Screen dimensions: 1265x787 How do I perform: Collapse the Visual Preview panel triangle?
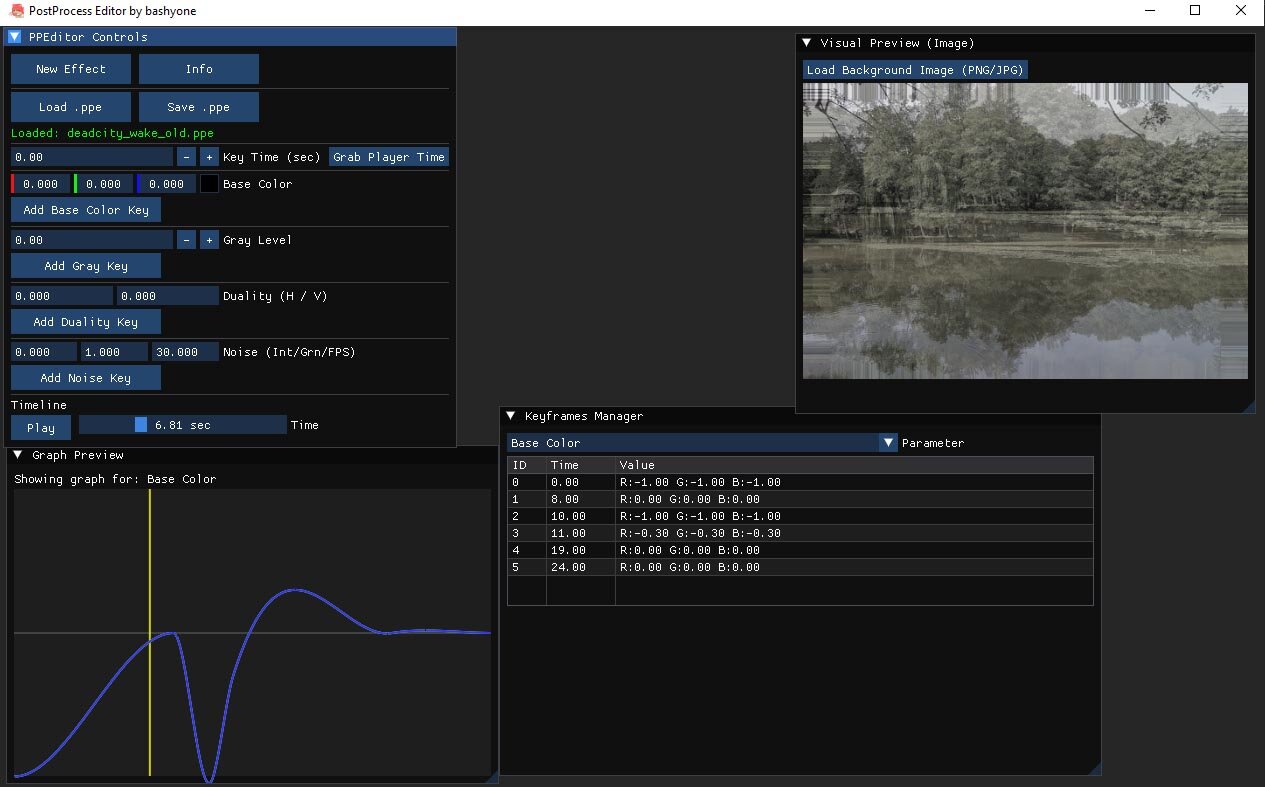pyautogui.click(x=806, y=43)
